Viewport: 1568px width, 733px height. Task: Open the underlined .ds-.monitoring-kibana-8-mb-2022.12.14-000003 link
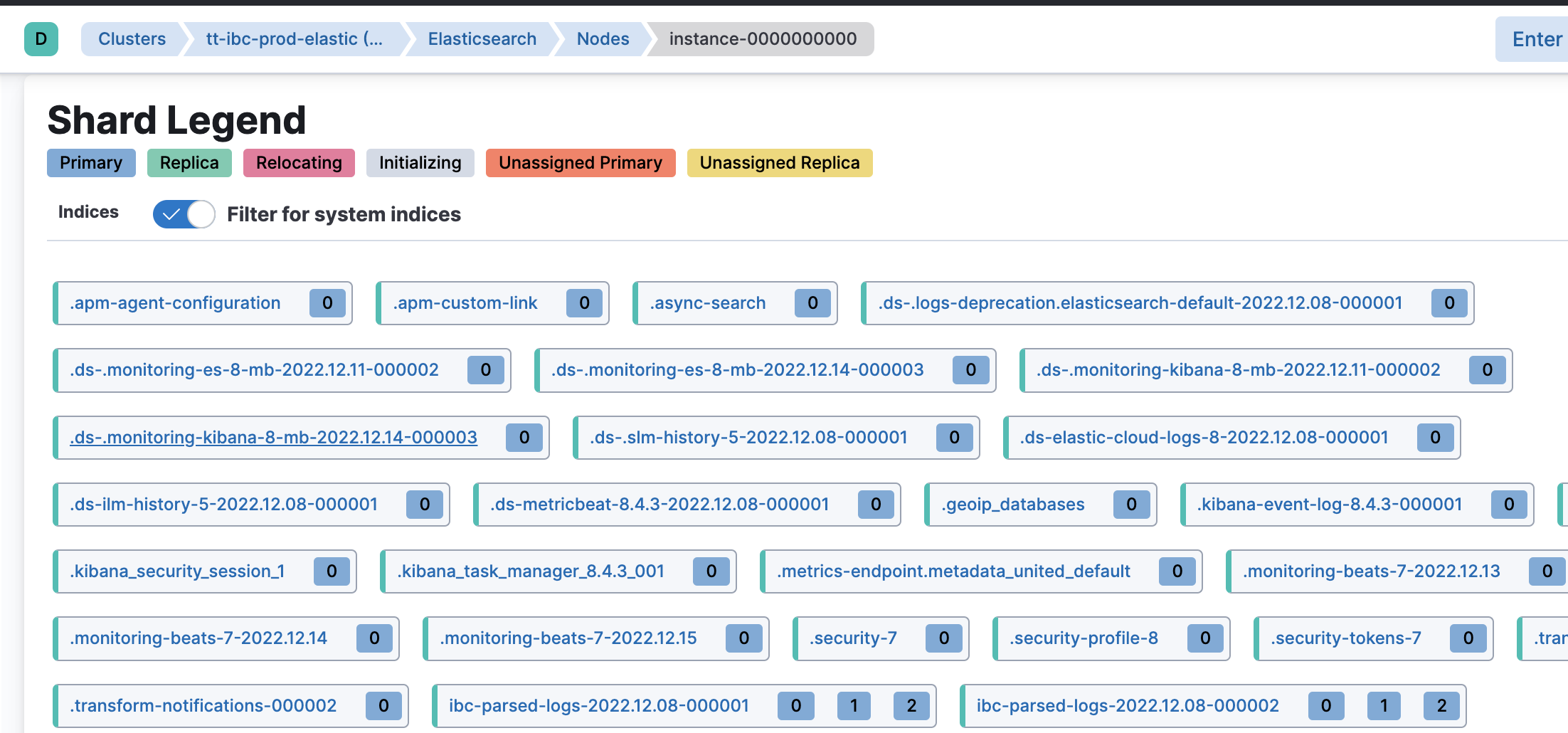coord(273,437)
